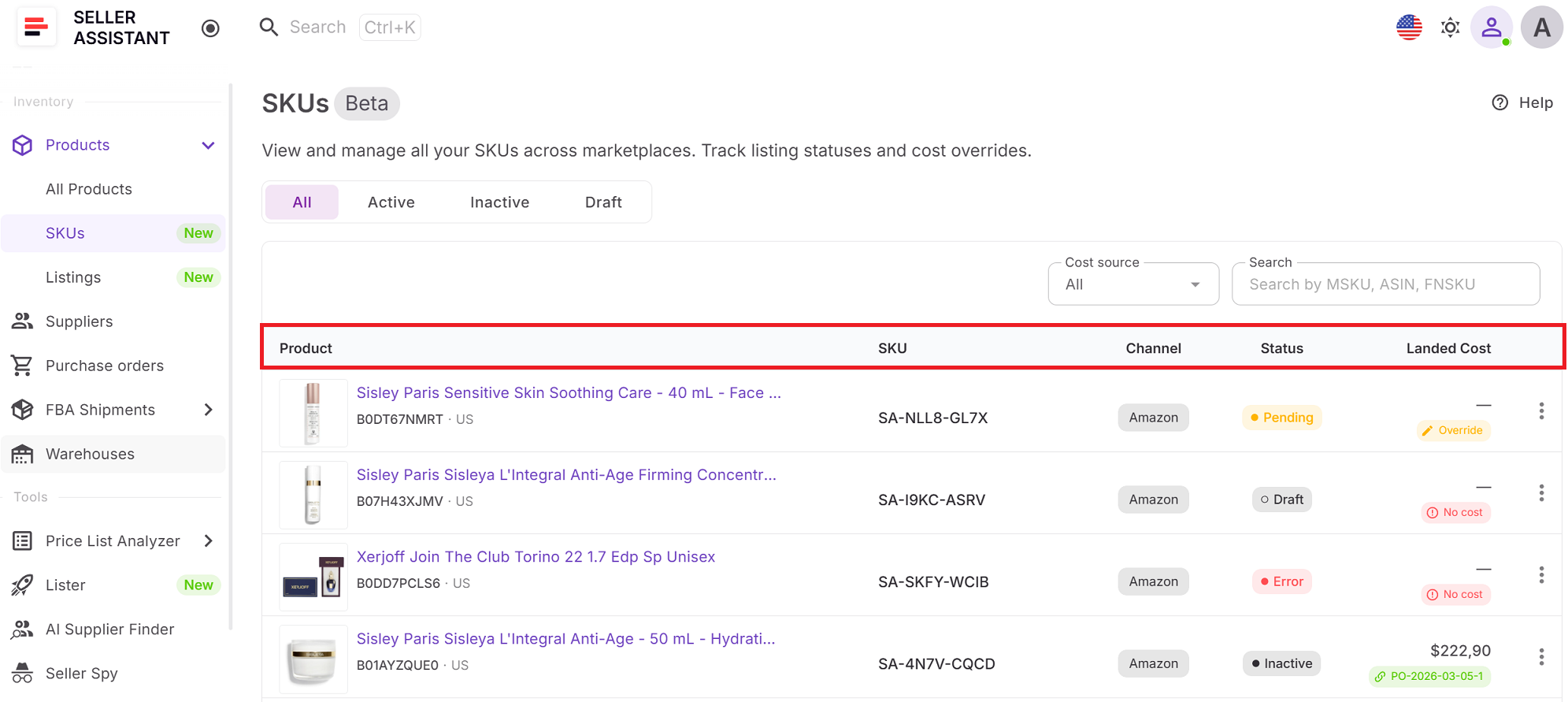The height and width of the screenshot is (702, 1568).
Task: Click the Pending status badge
Action: pos(1282,418)
